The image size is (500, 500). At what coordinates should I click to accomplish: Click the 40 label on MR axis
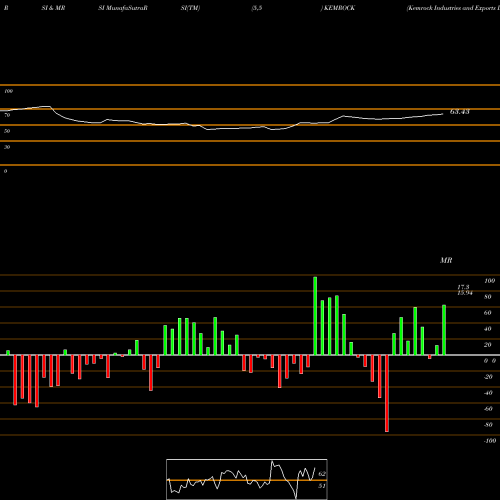coord(488,329)
